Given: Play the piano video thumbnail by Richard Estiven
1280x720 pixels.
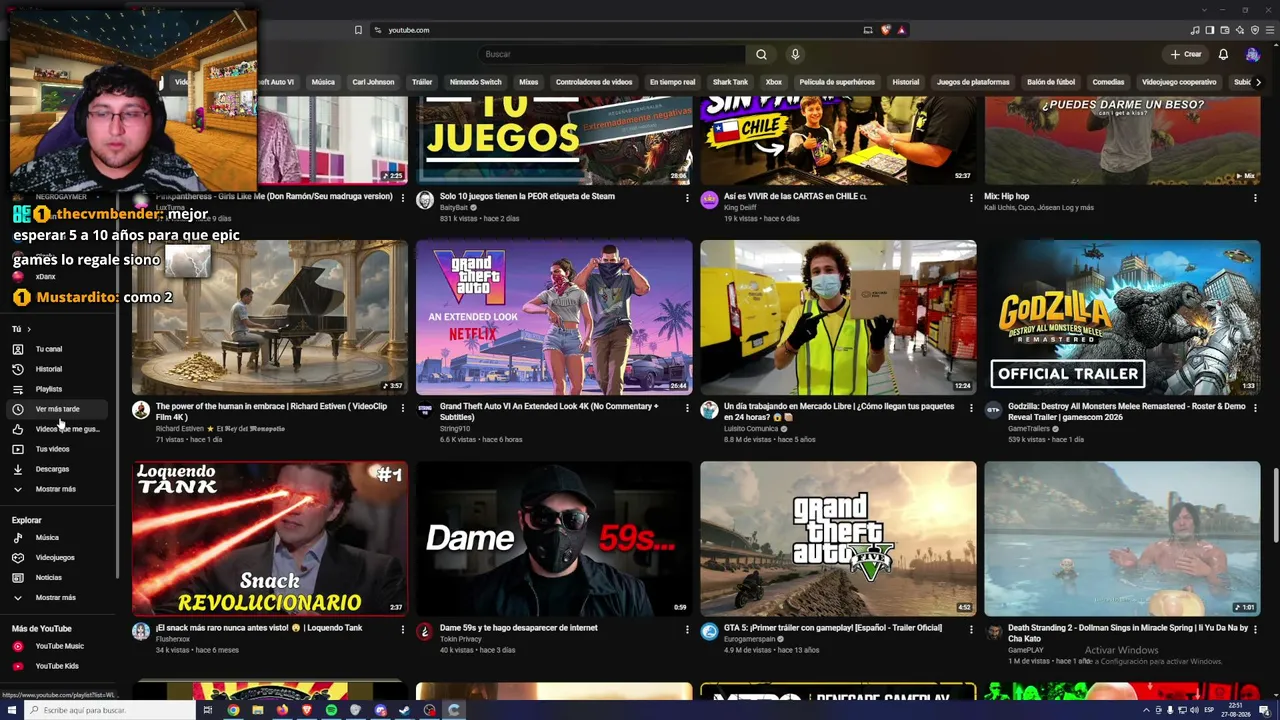Looking at the screenshot, I should point(270,318).
